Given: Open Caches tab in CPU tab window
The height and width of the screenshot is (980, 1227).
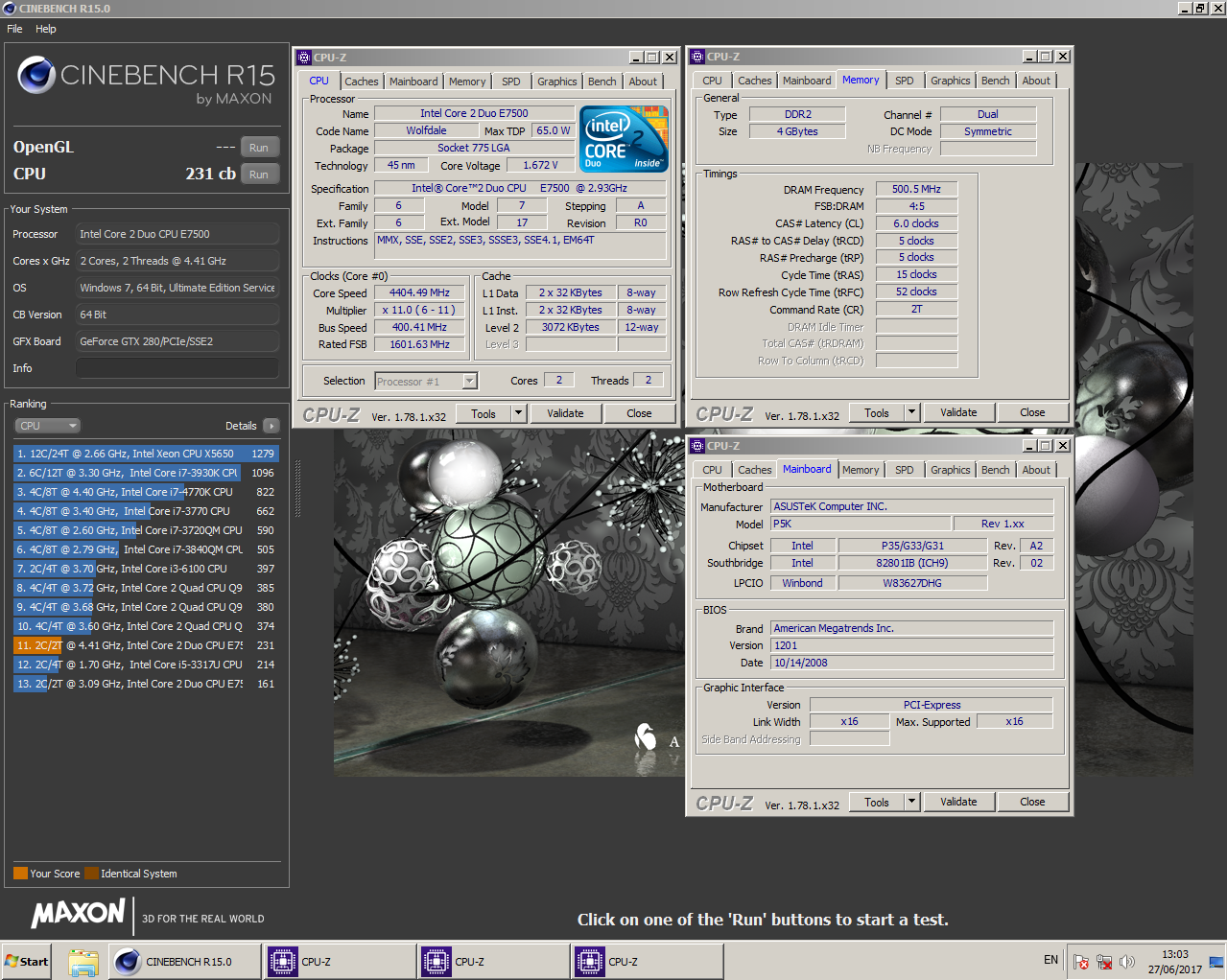Looking at the screenshot, I should 362,82.
